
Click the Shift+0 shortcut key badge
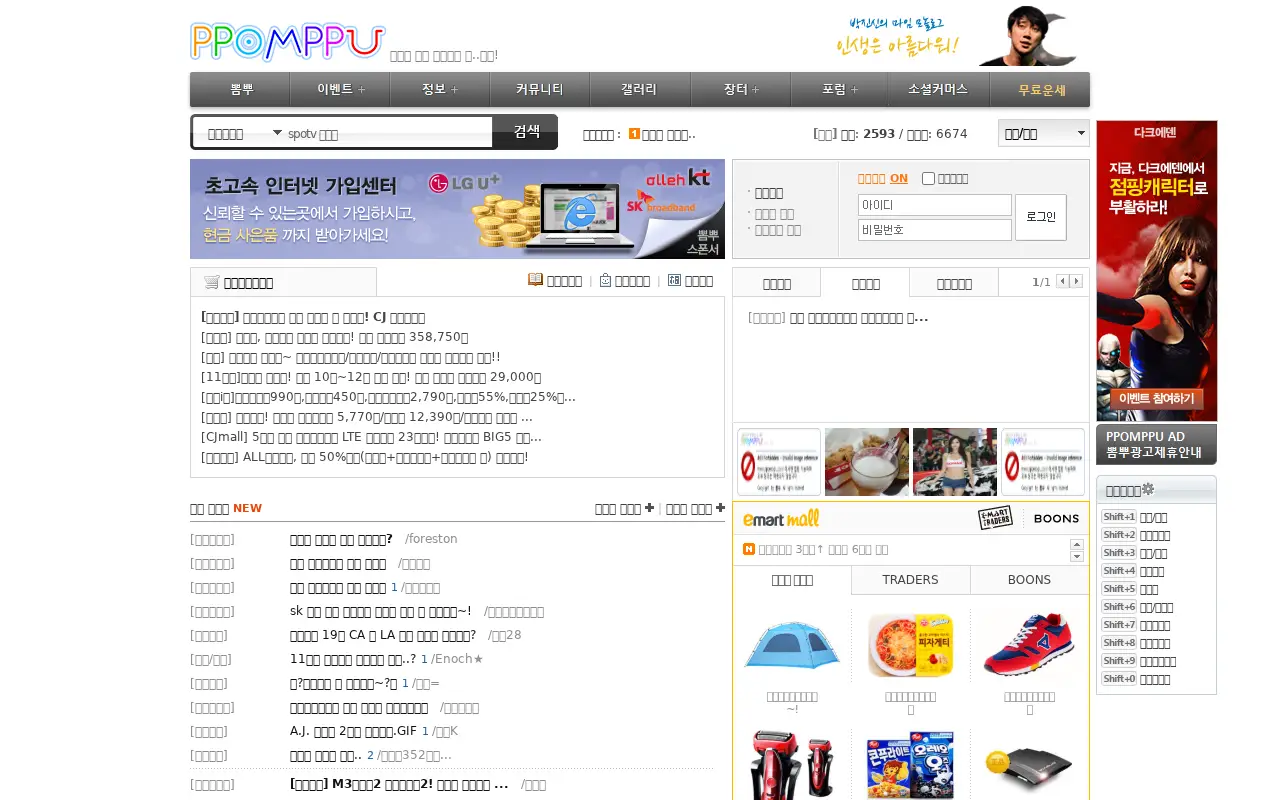tap(1119, 679)
